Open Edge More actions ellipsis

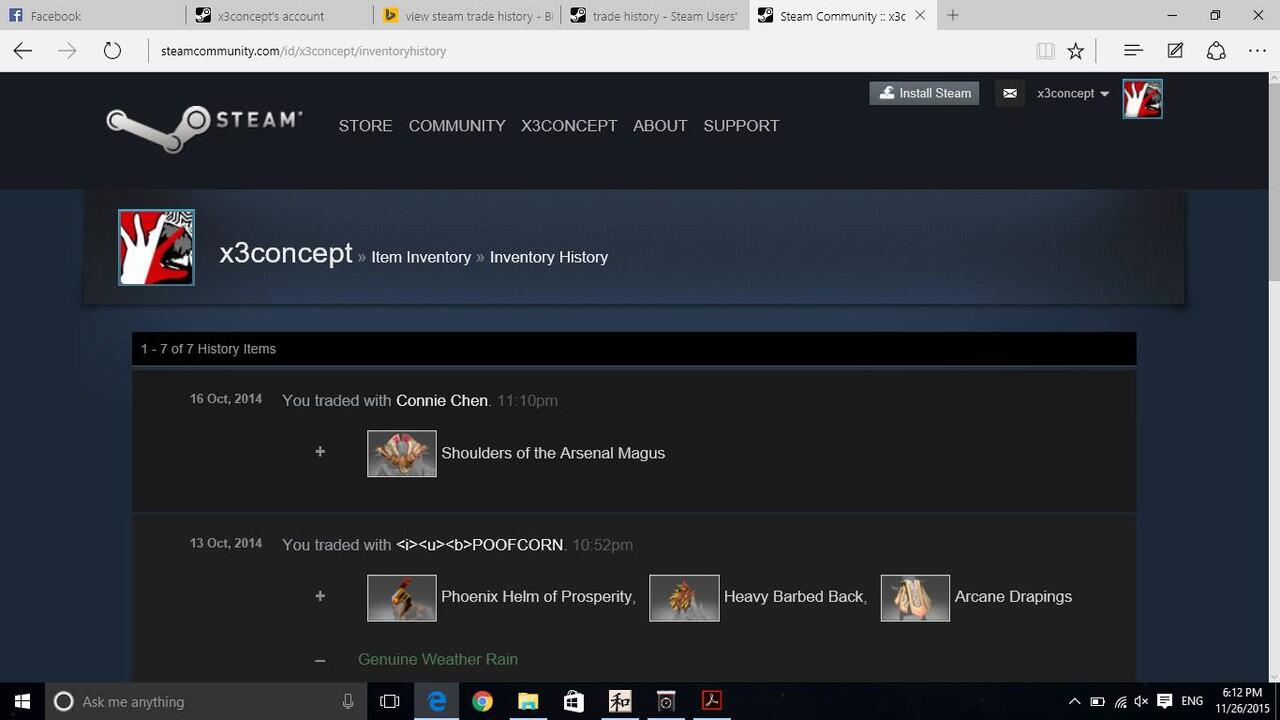tap(1257, 51)
